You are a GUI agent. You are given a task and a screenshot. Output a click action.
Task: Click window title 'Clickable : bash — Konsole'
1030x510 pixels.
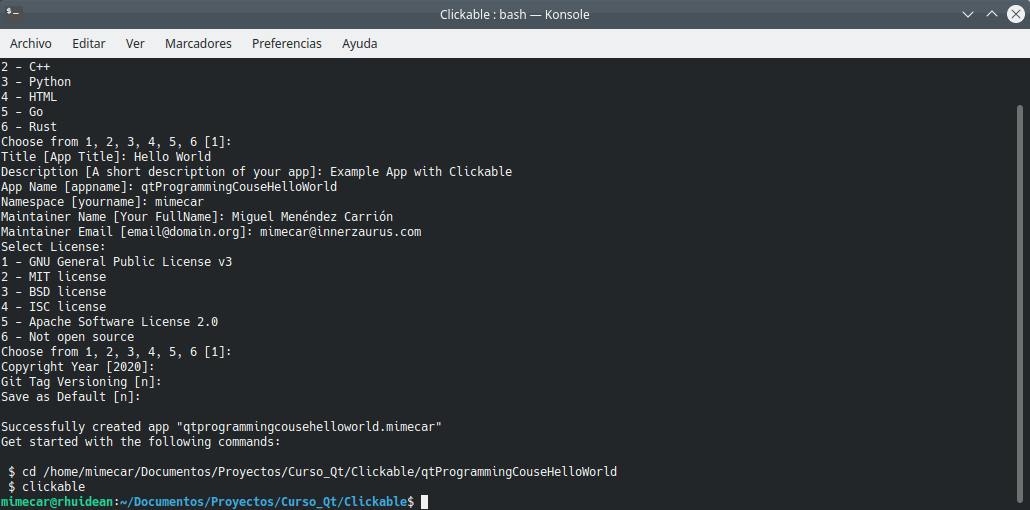[x=515, y=14]
